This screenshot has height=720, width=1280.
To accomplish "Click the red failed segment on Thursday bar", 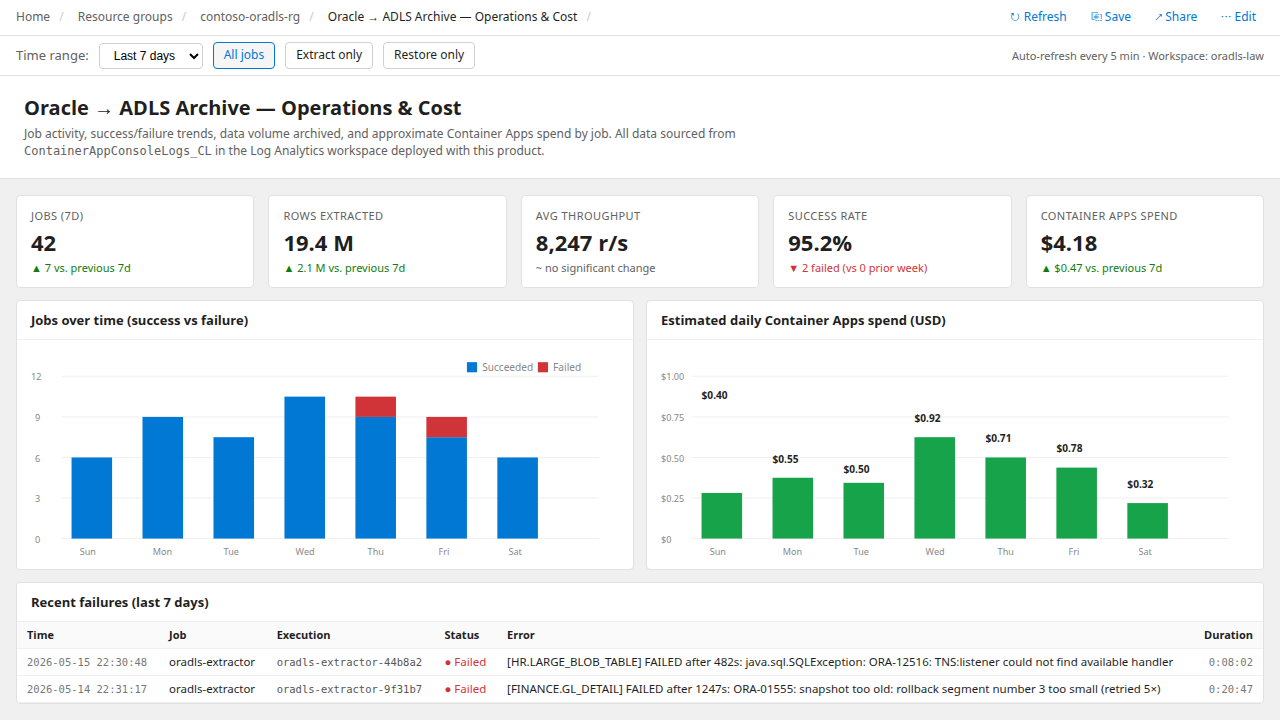I will point(375,407).
